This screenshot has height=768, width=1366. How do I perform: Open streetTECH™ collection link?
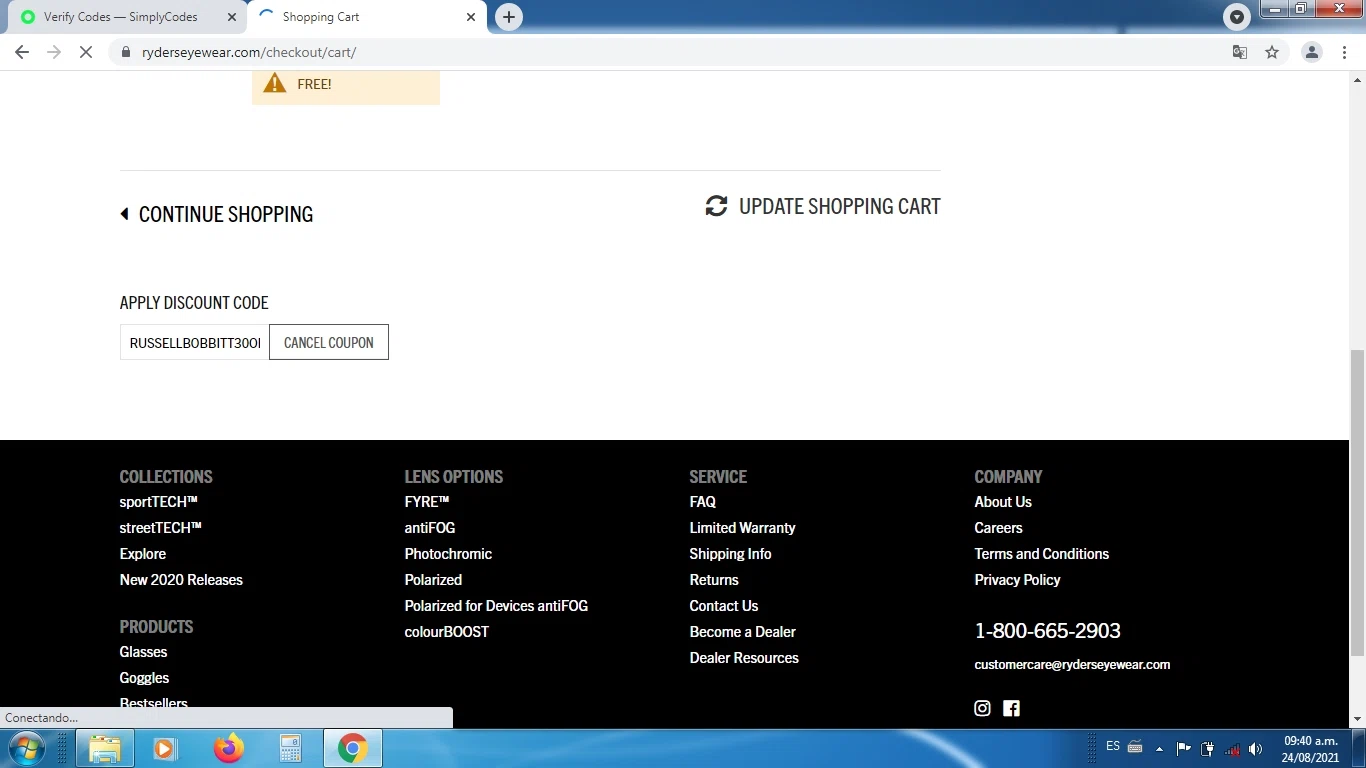coord(161,528)
